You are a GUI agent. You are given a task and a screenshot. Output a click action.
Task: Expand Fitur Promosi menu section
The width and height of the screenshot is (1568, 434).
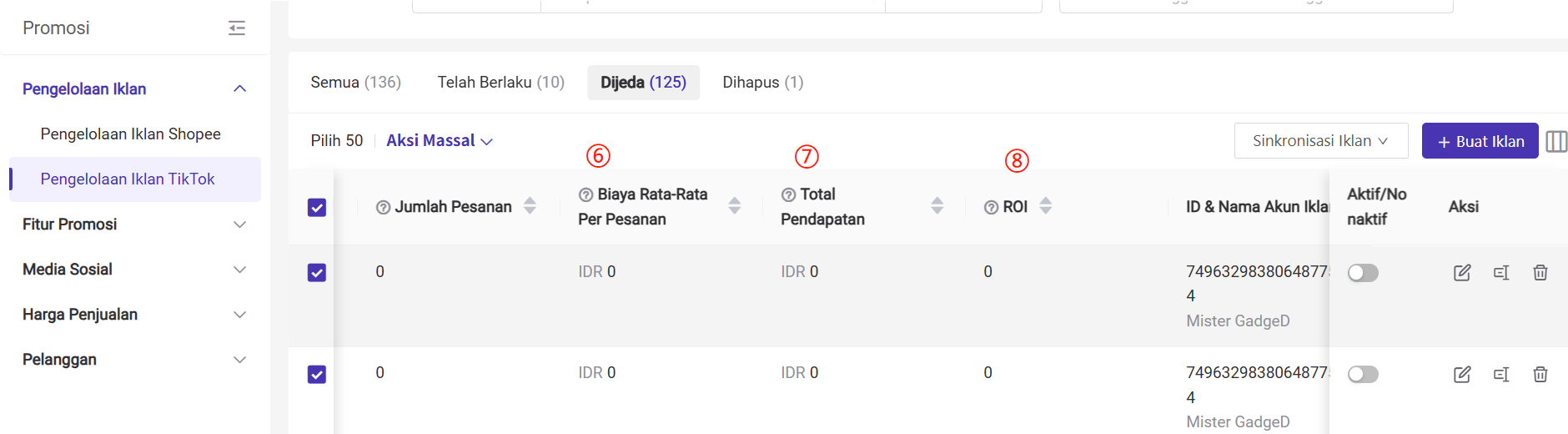[133, 225]
